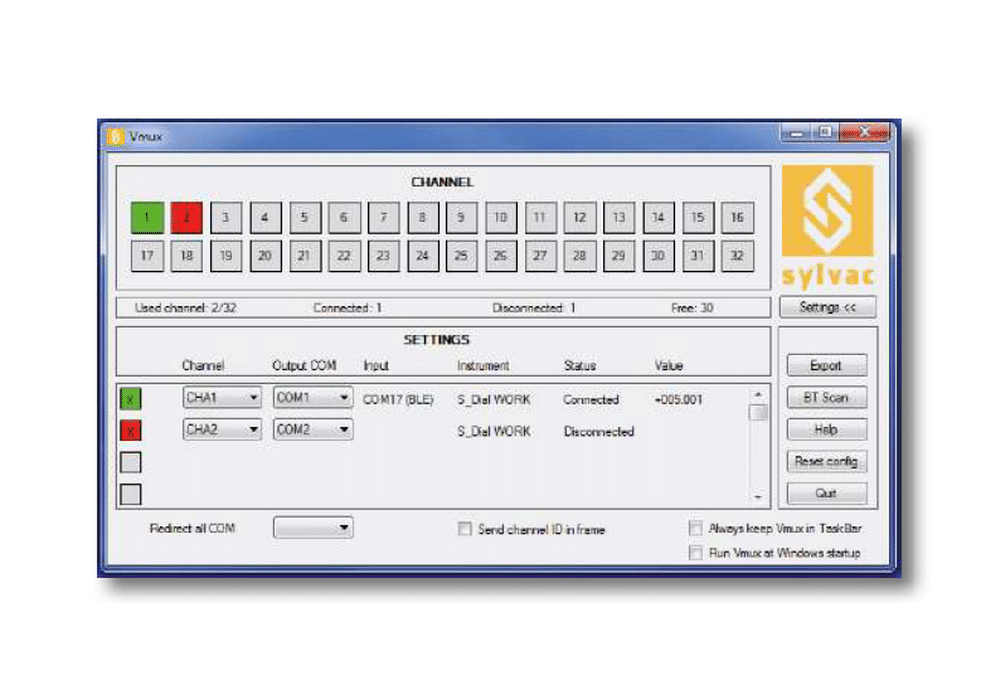Open the CHA2 channel dropdown
The height and width of the screenshot is (700, 1000).
[x=222, y=429]
